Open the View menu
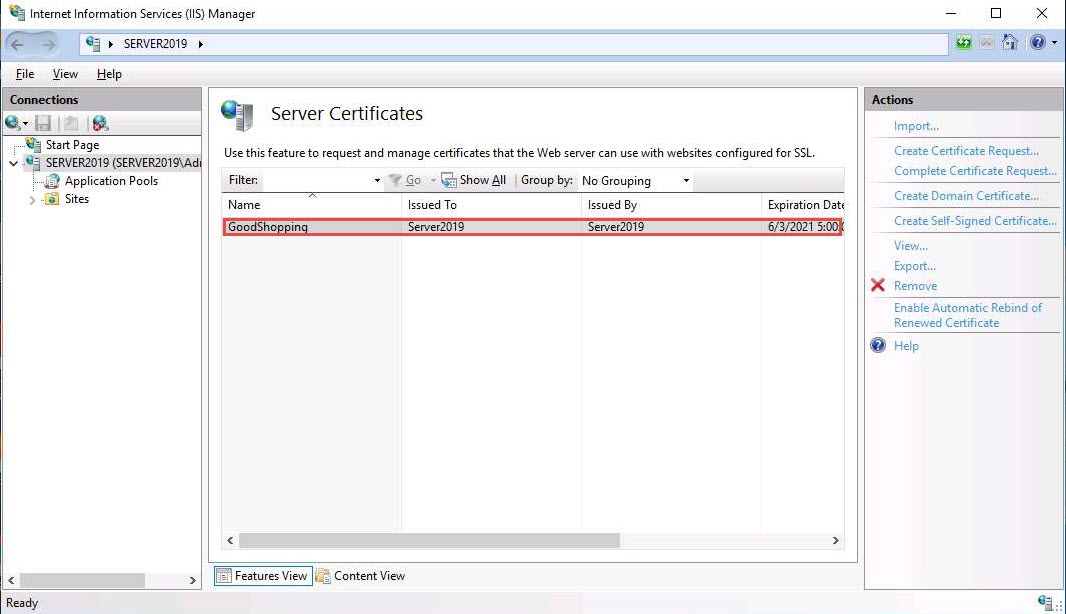This screenshot has height=614, width=1066. (65, 74)
